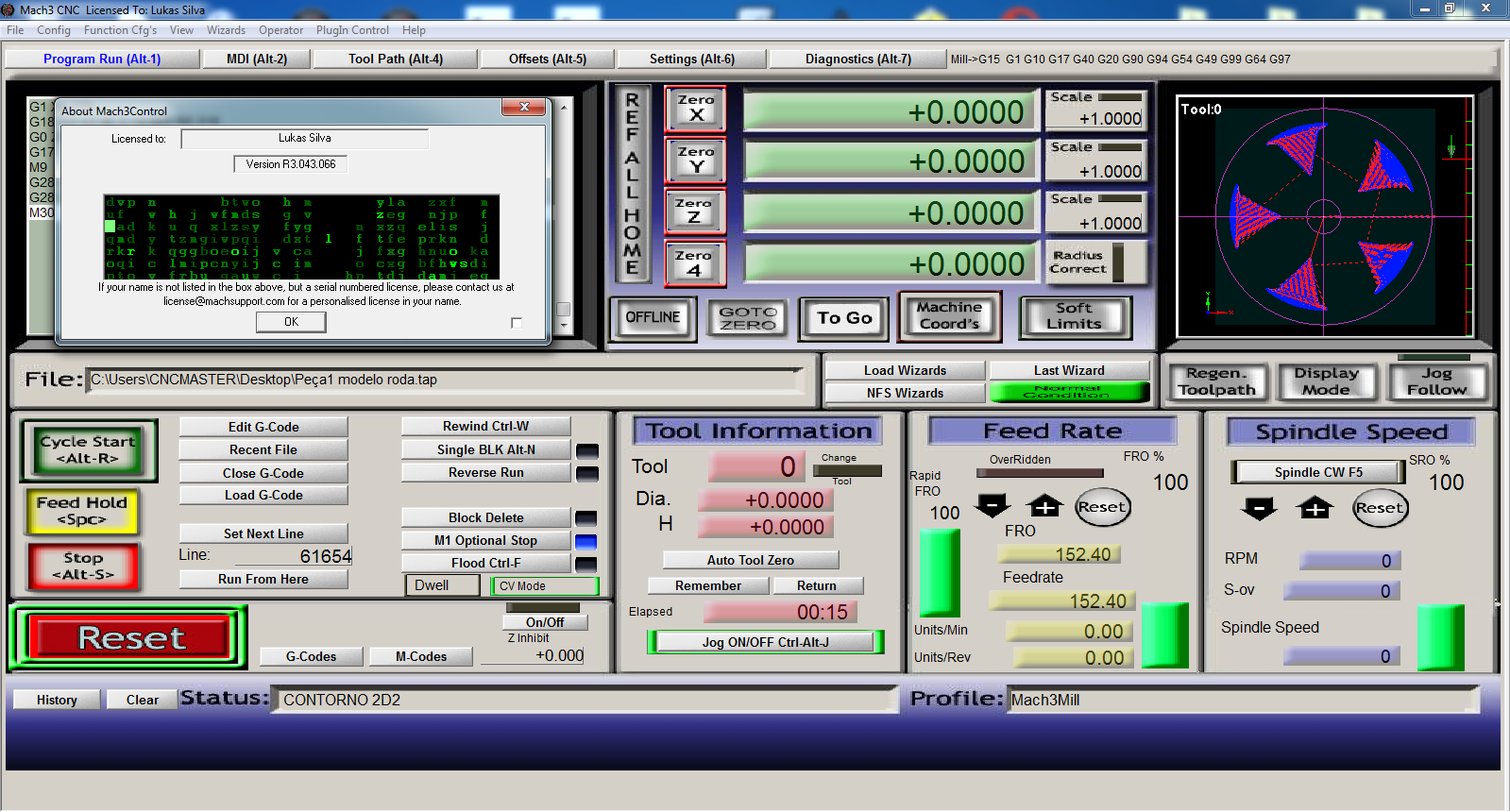Viewport: 1510px width, 812px height.
Task: Start the program with Cycle Start
Action: pos(88,449)
